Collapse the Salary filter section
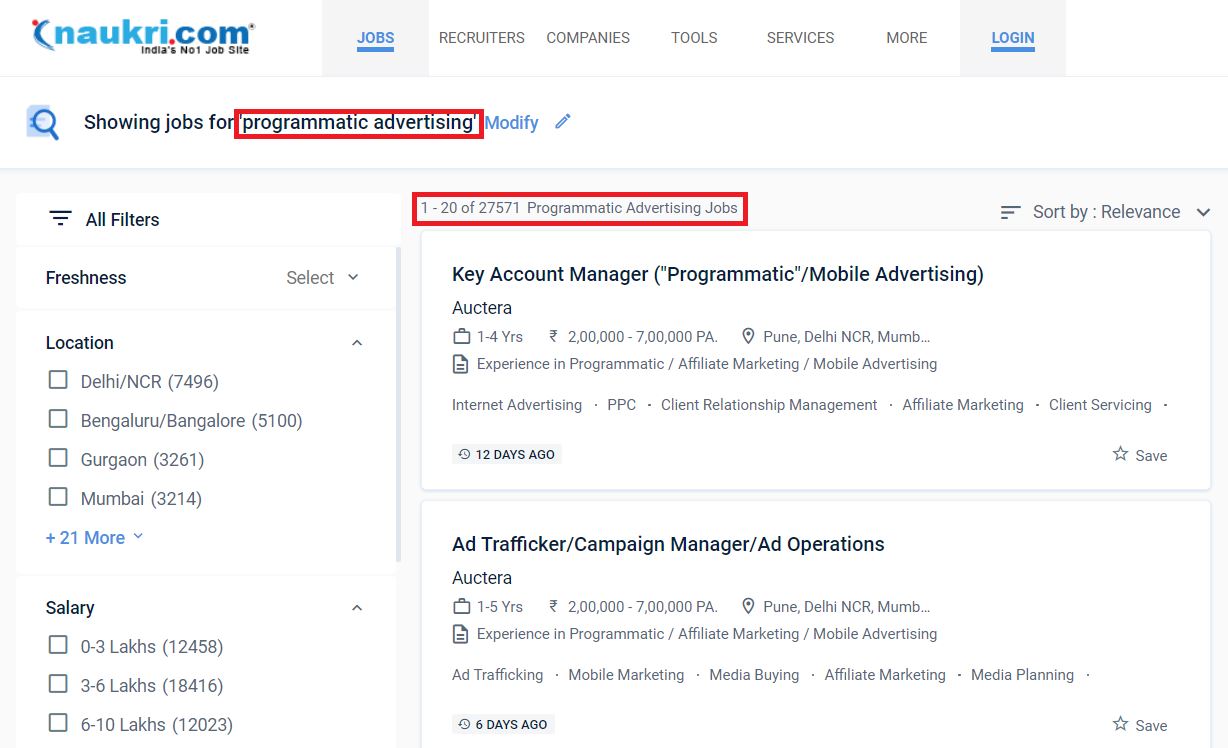The height and width of the screenshot is (748, 1228). pos(357,608)
